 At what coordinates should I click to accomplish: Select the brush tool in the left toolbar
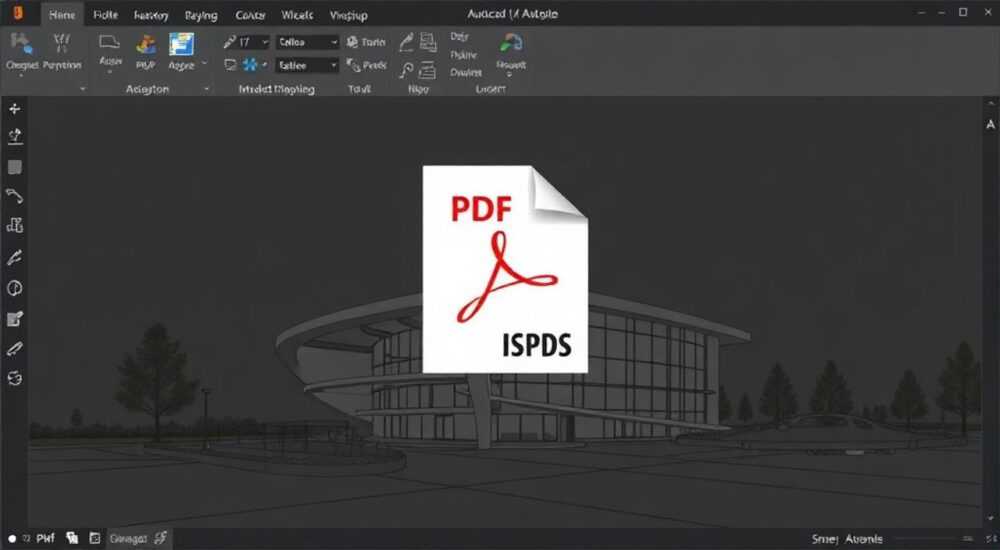[15, 258]
